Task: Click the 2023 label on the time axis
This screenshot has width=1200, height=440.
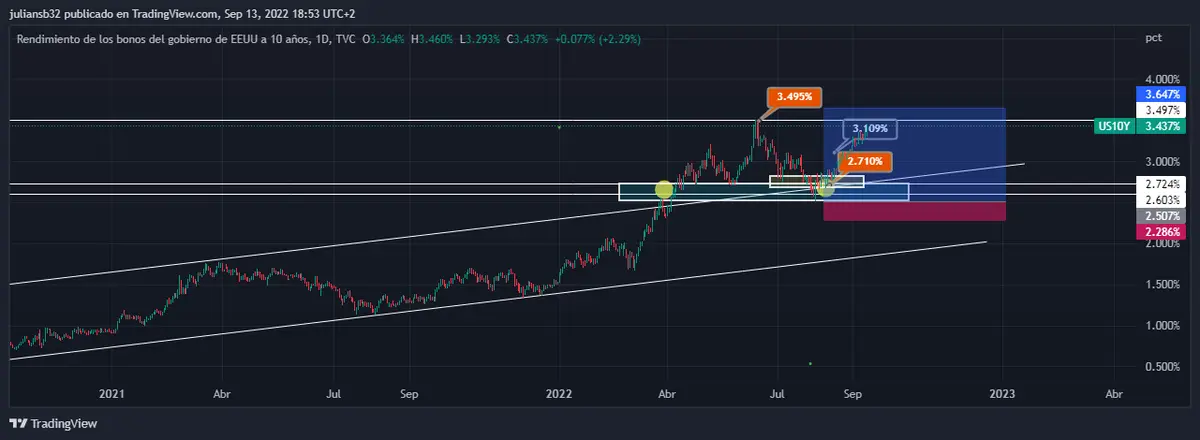Action: click(1001, 394)
